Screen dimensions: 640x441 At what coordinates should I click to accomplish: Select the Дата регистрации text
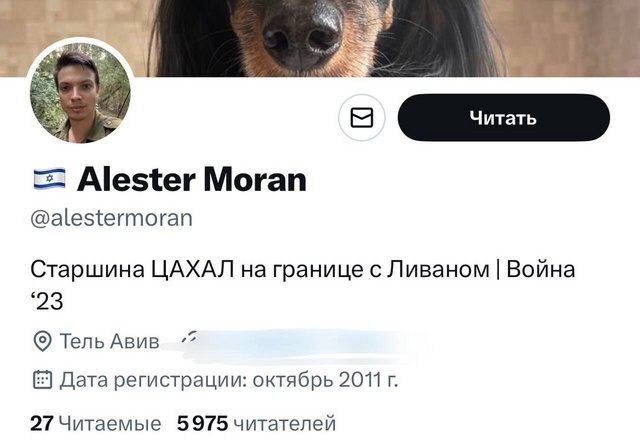pyautogui.click(x=153, y=380)
